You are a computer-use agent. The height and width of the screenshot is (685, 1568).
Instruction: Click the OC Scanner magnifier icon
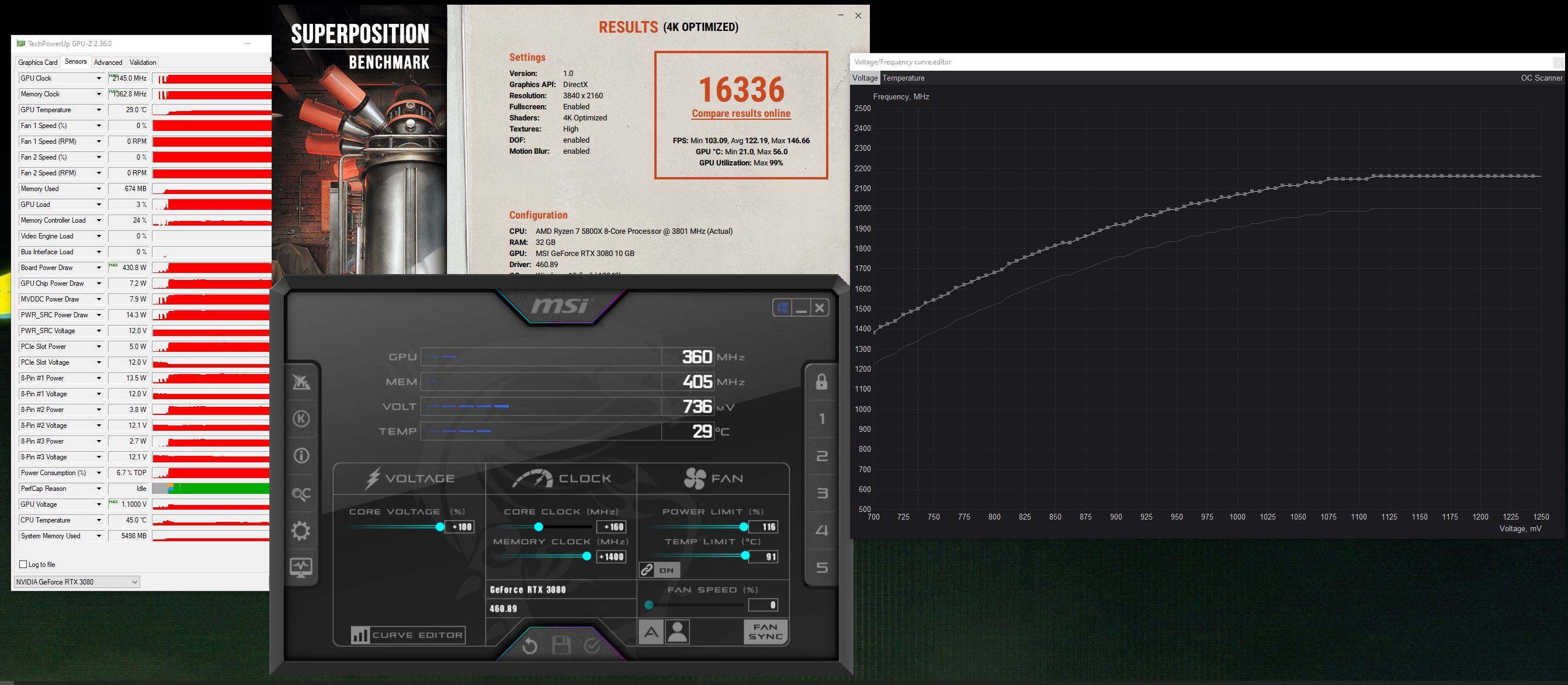click(x=301, y=493)
